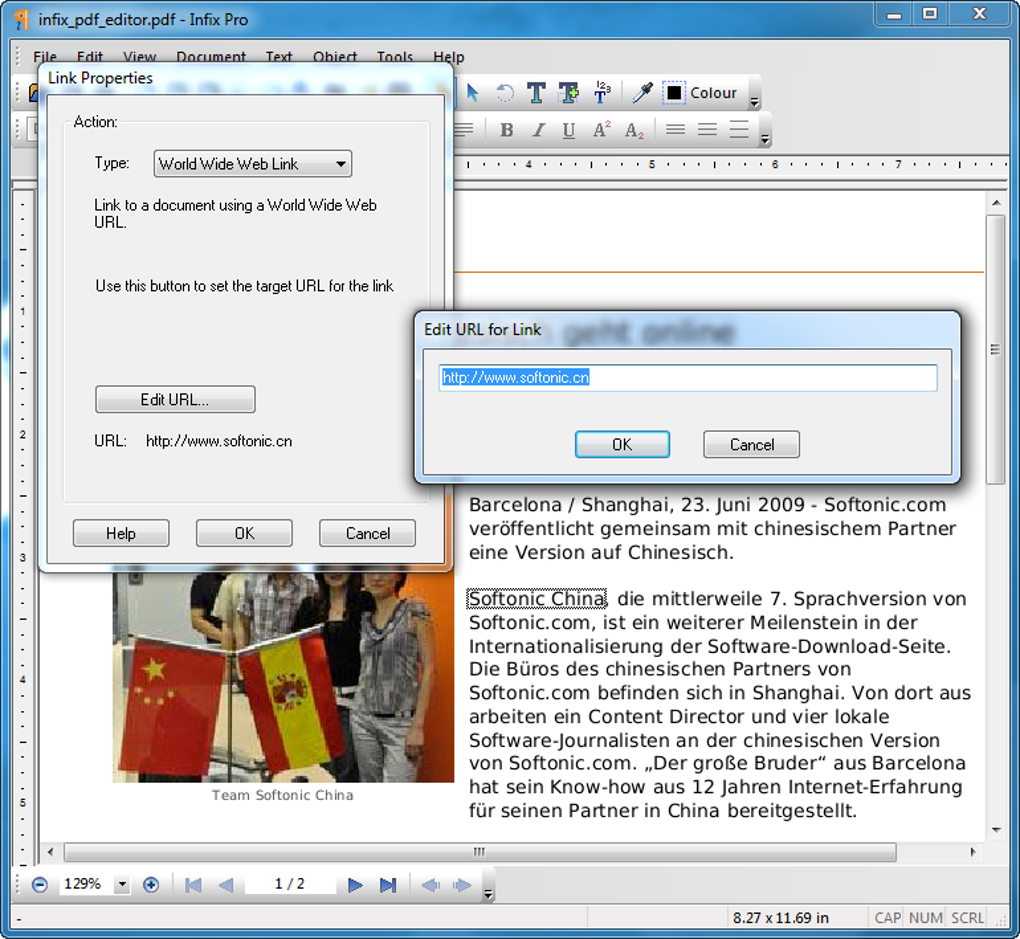This screenshot has height=939, width=1020.
Task: Toggle Italic text formatting
Action: (x=538, y=130)
